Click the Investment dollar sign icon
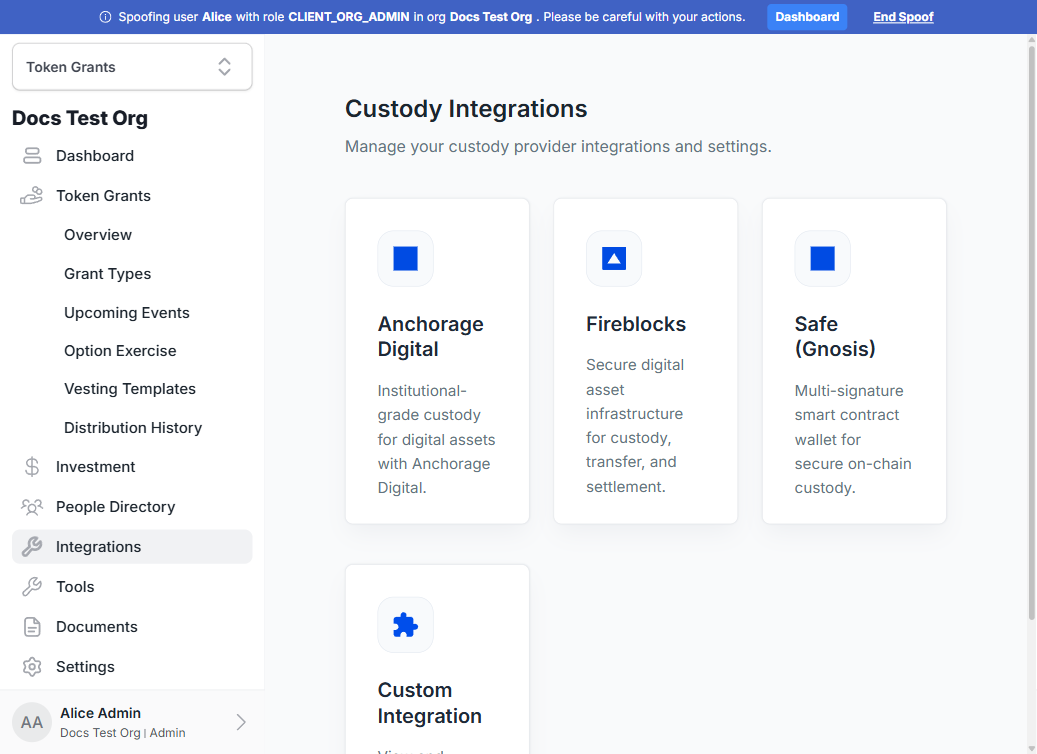 pyautogui.click(x=32, y=467)
